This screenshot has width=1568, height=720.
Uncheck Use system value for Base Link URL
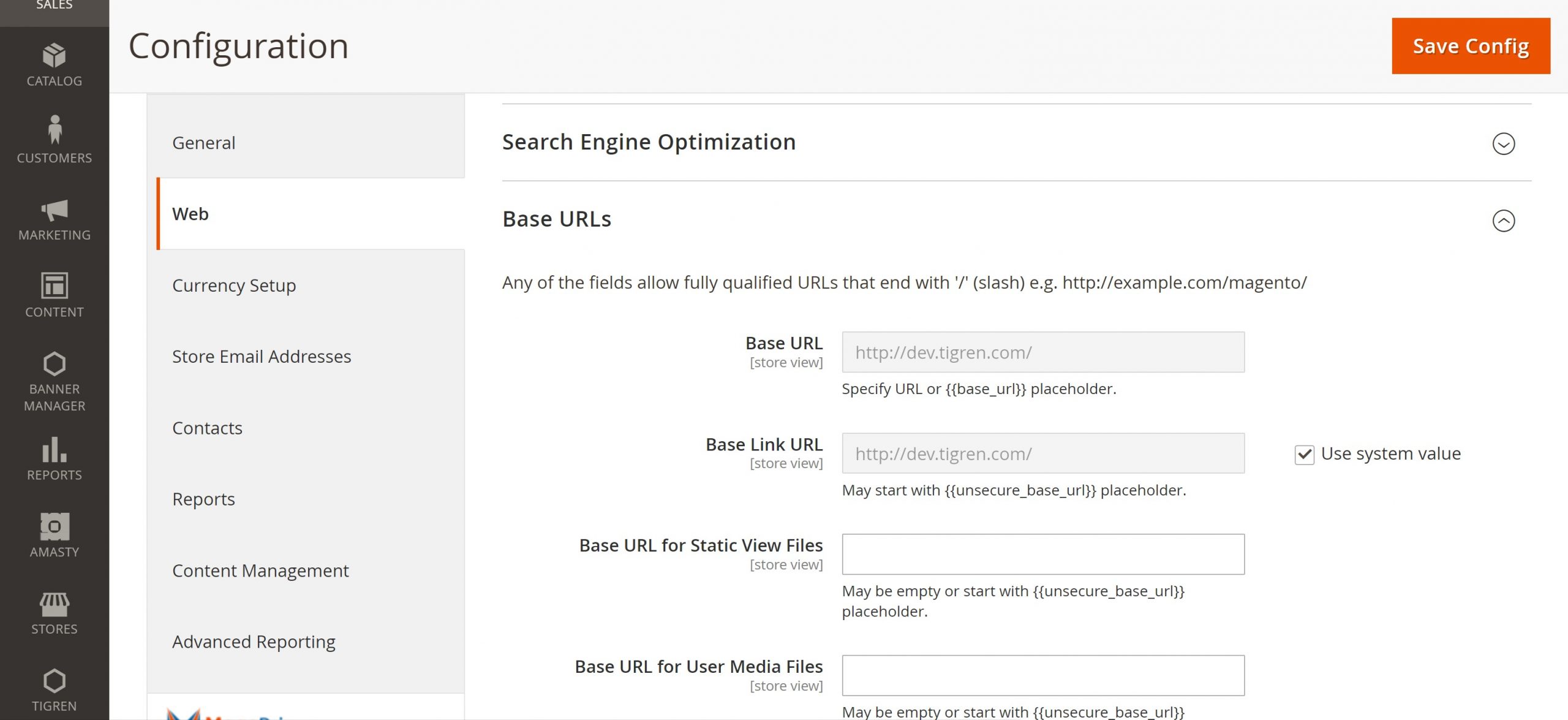click(1304, 455)
